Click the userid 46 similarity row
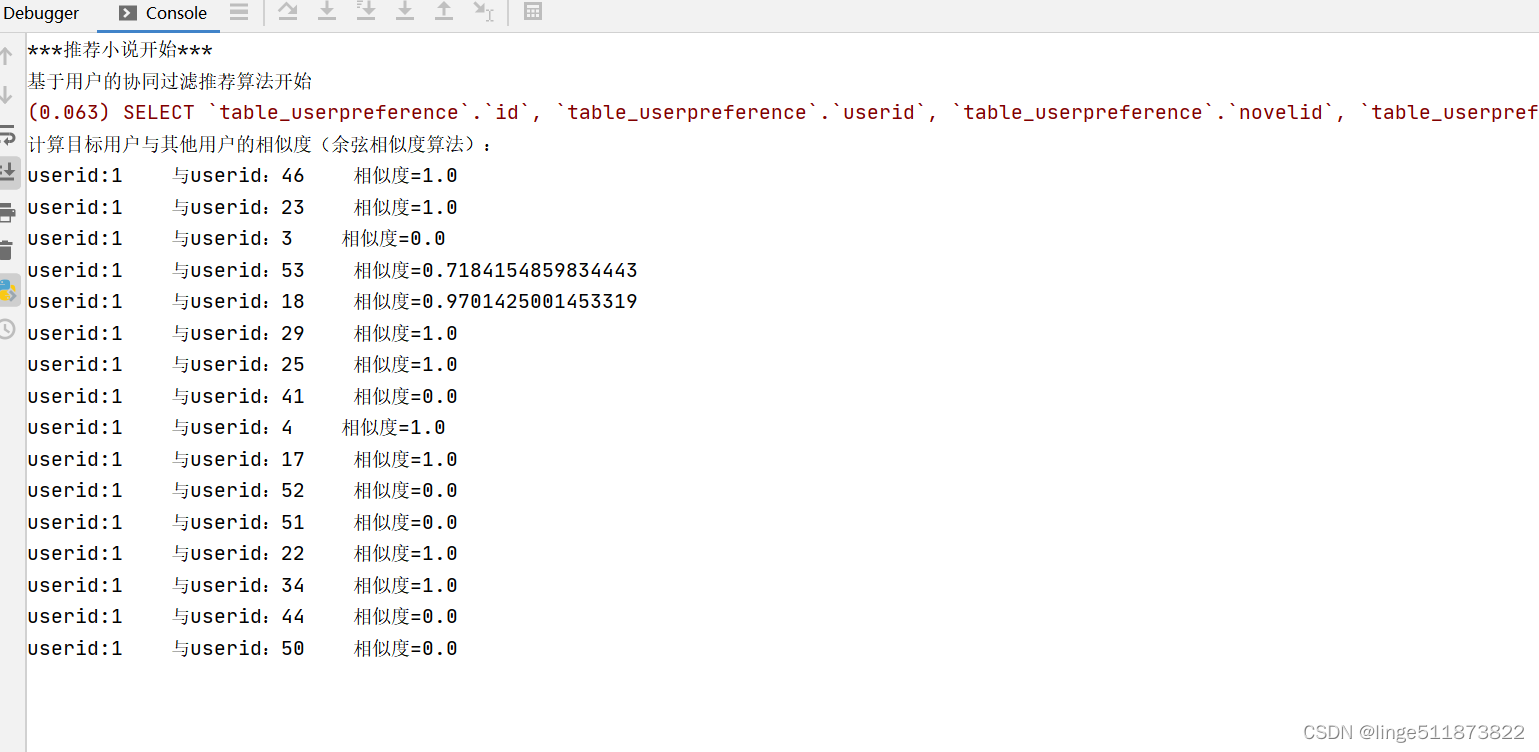The width and height of the screenshot is (1539, 752). point(242,176)
